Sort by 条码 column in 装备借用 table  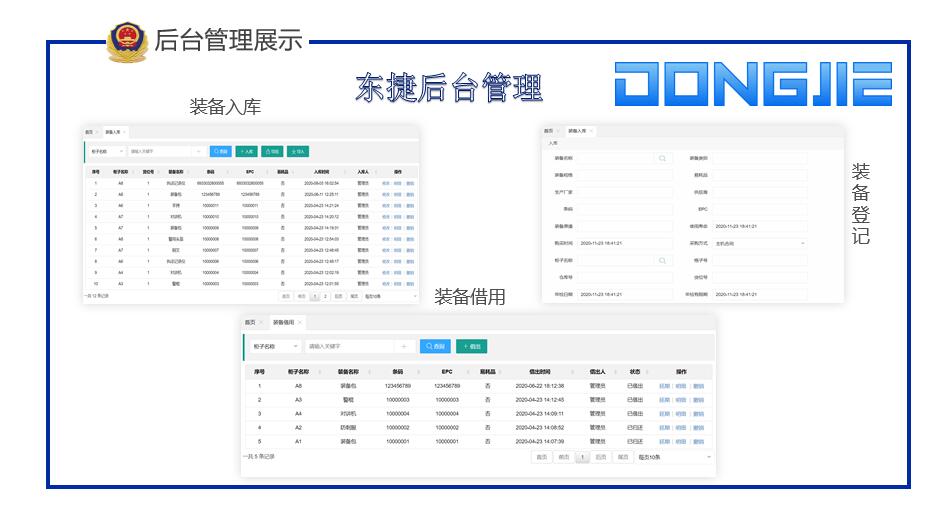coord(419,372)
